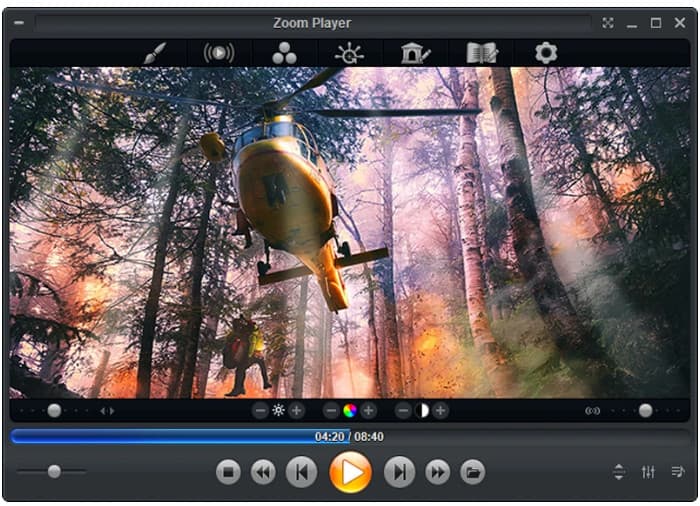Maximize the Zoom Player window

click(656, 23)
